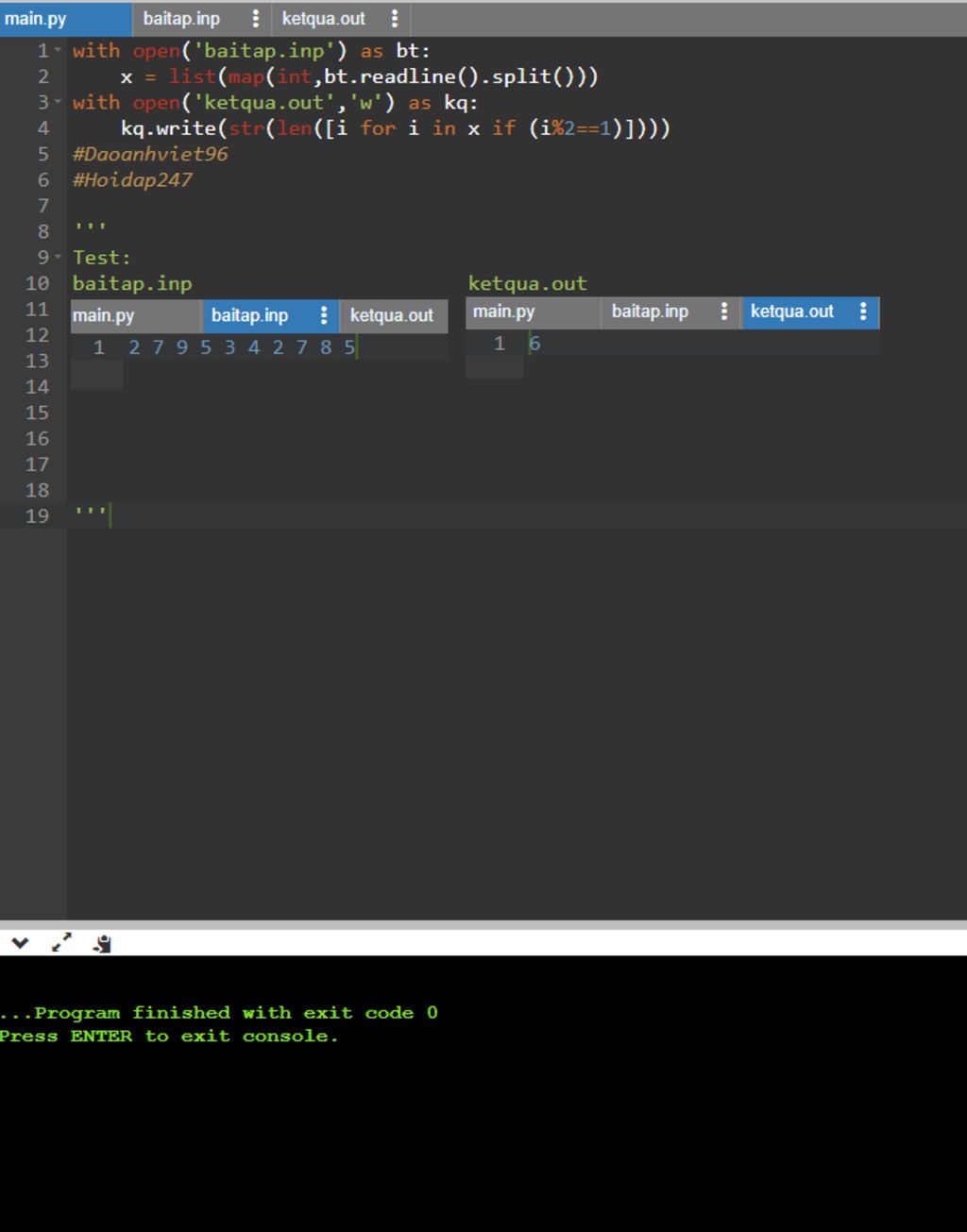Fold the code block at line 1

click(59, 50)
